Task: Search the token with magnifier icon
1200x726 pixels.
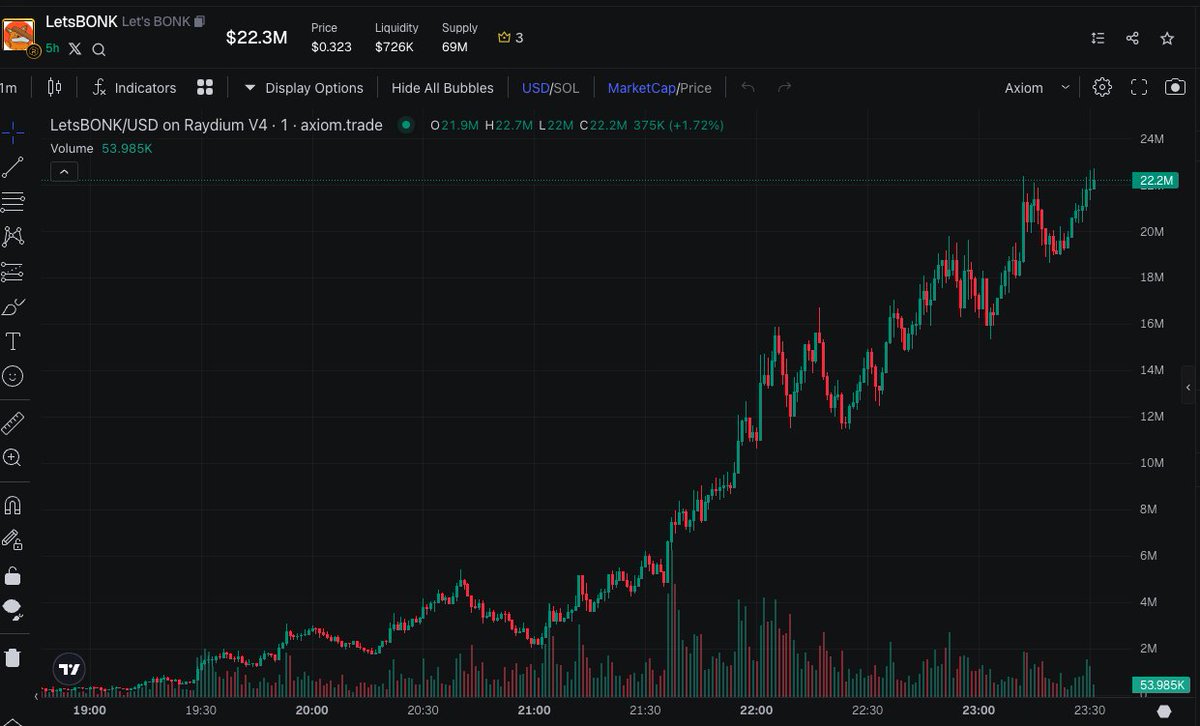Action: coord(99,49)
